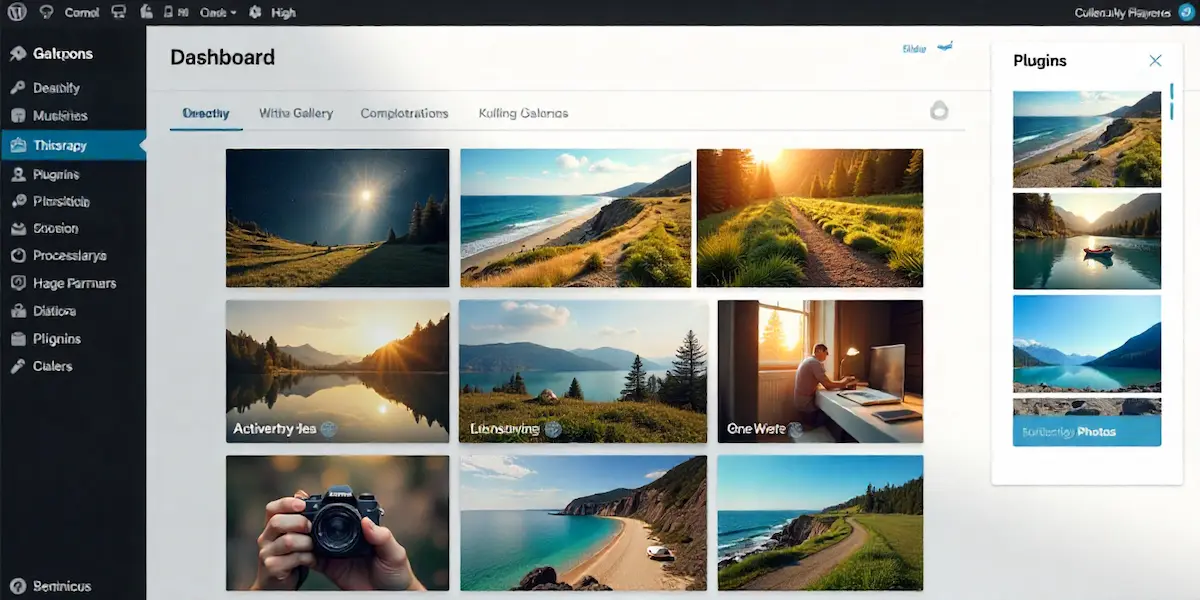Click the speech bubble icon in admin bar
This screenshot has width=1200, height=600.
(x=46, y=13)
